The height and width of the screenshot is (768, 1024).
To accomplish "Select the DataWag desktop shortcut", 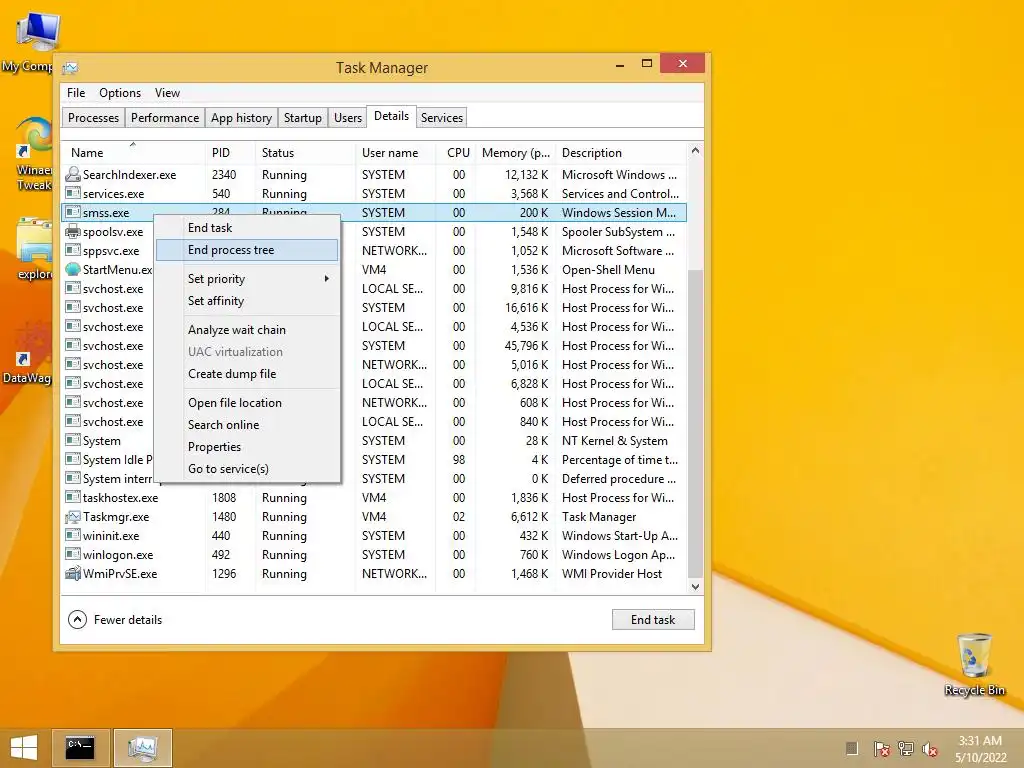I will point(27,353).
